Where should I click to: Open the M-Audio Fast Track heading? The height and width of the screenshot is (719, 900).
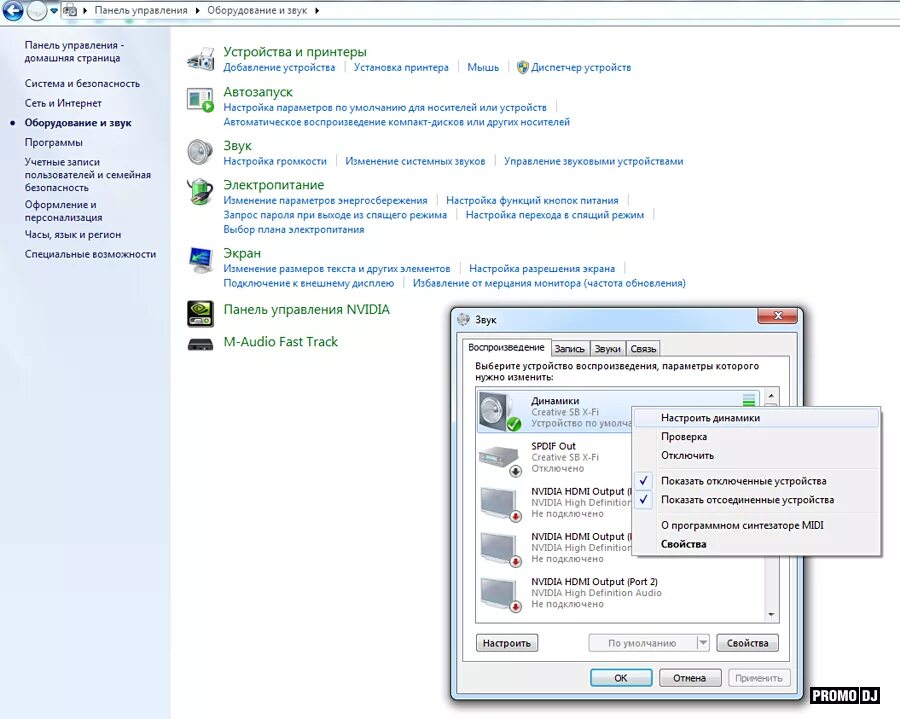click(x=281, y=341)
